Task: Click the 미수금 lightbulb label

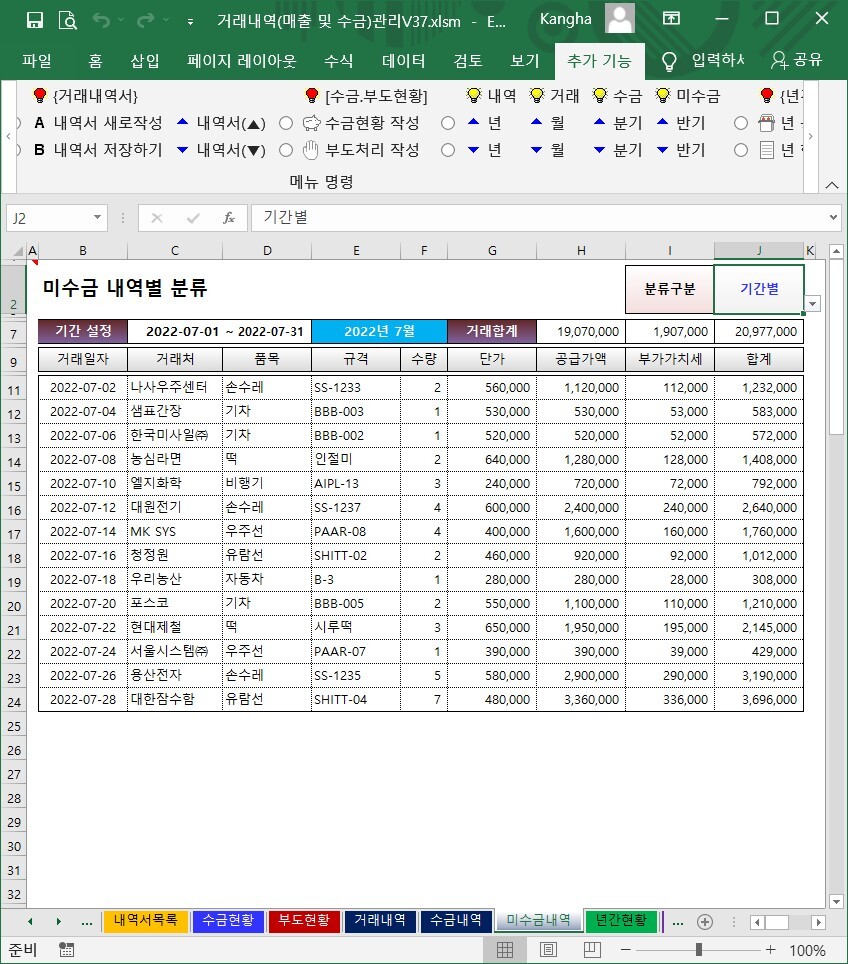Action: [688, 96]
